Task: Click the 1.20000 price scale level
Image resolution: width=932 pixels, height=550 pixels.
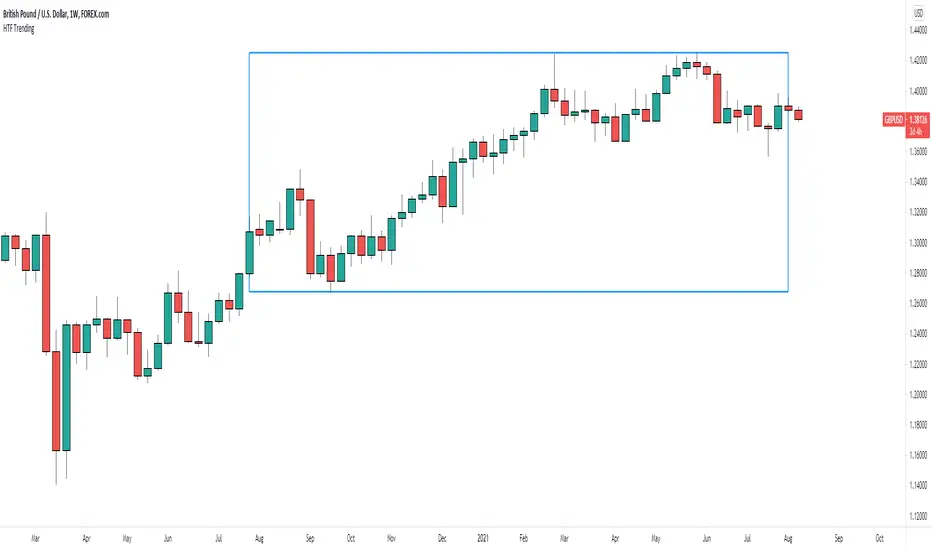Action: (x=917, y=394)
